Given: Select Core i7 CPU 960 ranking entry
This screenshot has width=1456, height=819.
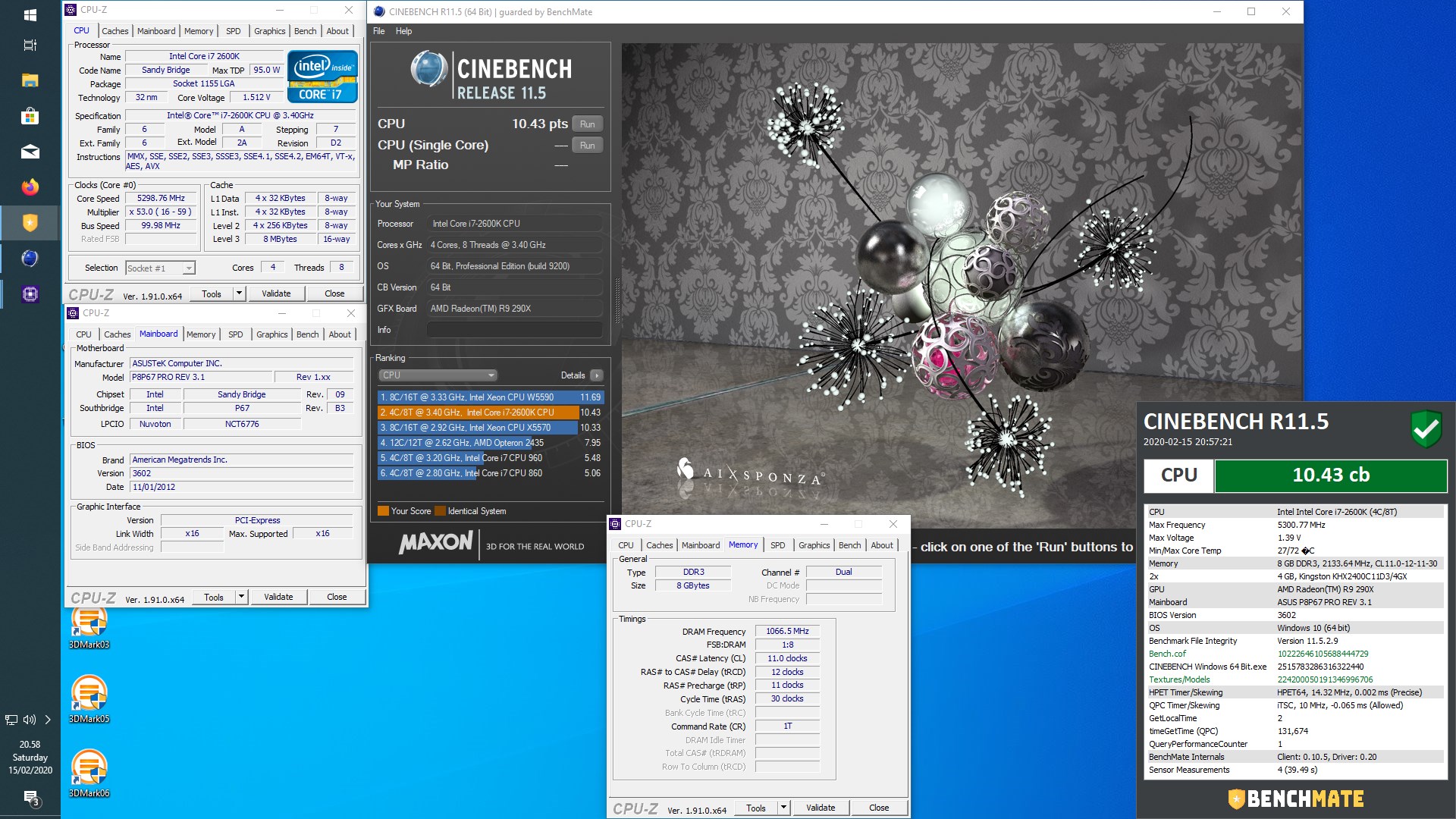Looking at the screenshot, I should [490, 458].
